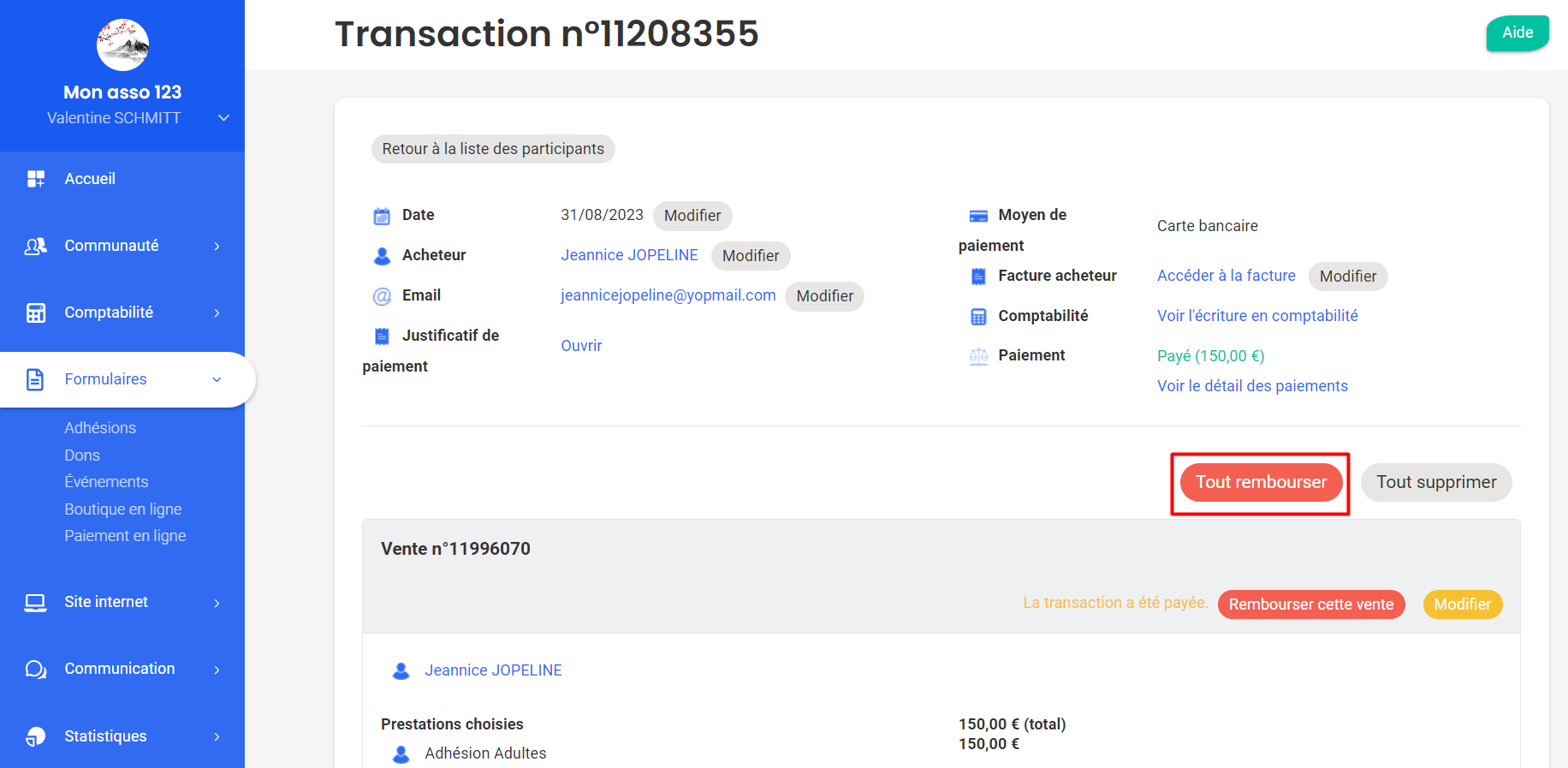Select Boutique en ligne in sidebar
This screenshot has height=768, width=1568.
point(123,509)
